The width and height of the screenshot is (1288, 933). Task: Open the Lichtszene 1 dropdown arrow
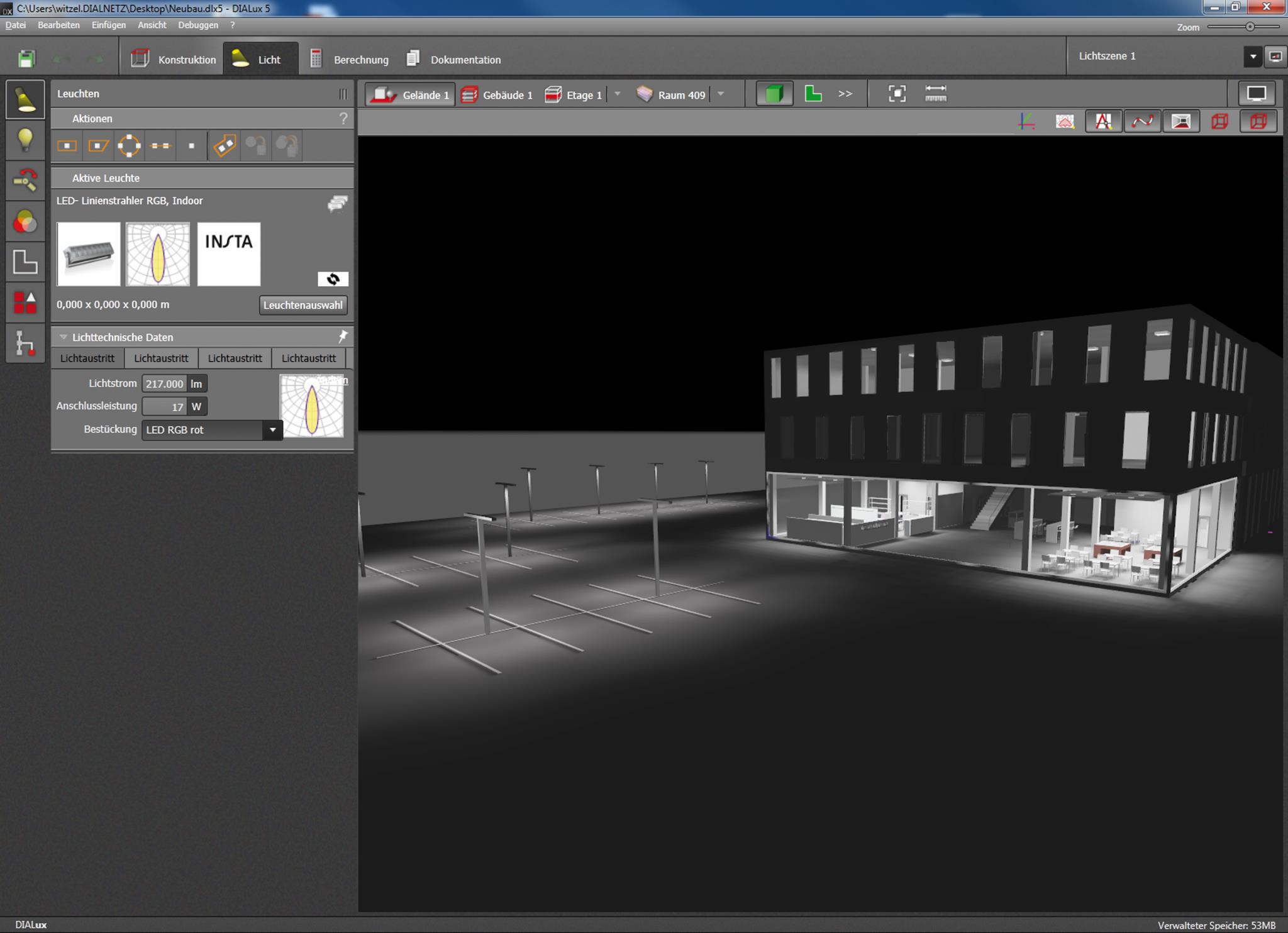click(x=1252, y=57)
